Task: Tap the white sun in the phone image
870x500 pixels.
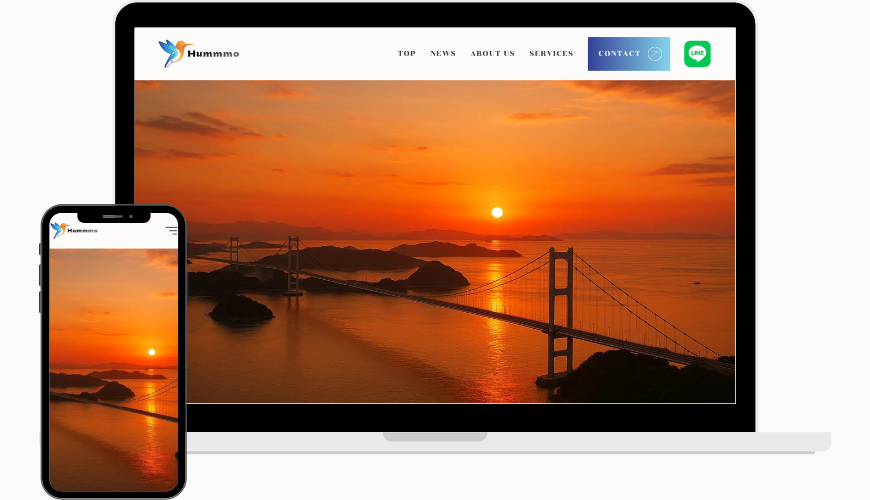Action: coord(151,352)
